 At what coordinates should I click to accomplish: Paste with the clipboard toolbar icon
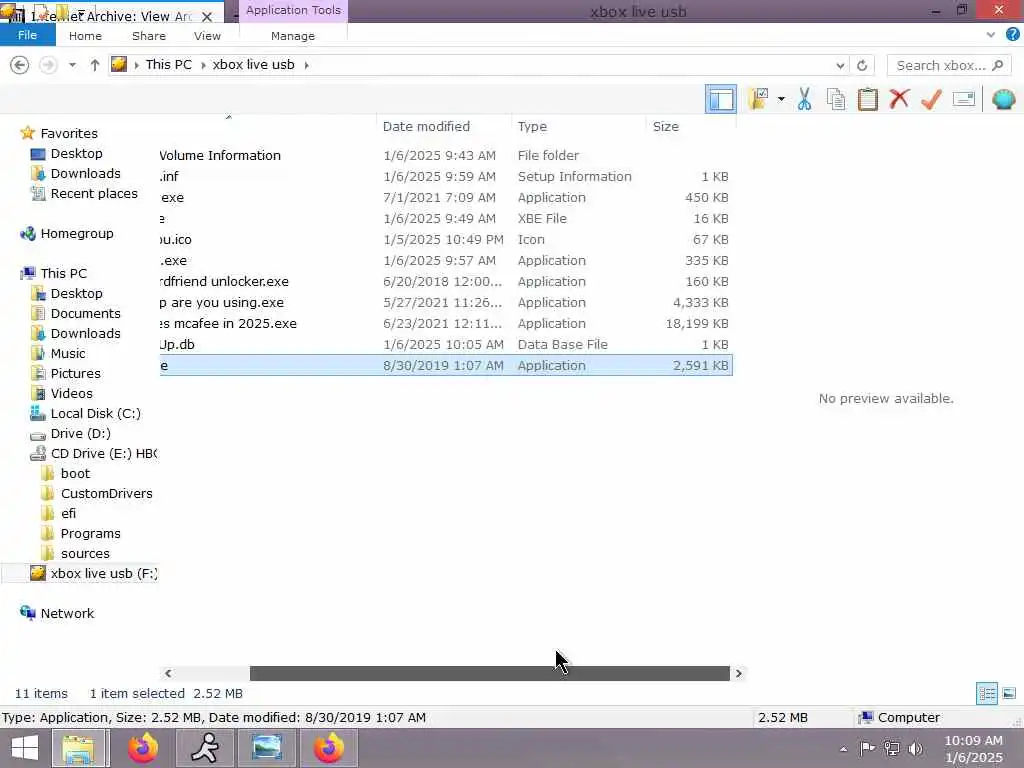[867, 99]
